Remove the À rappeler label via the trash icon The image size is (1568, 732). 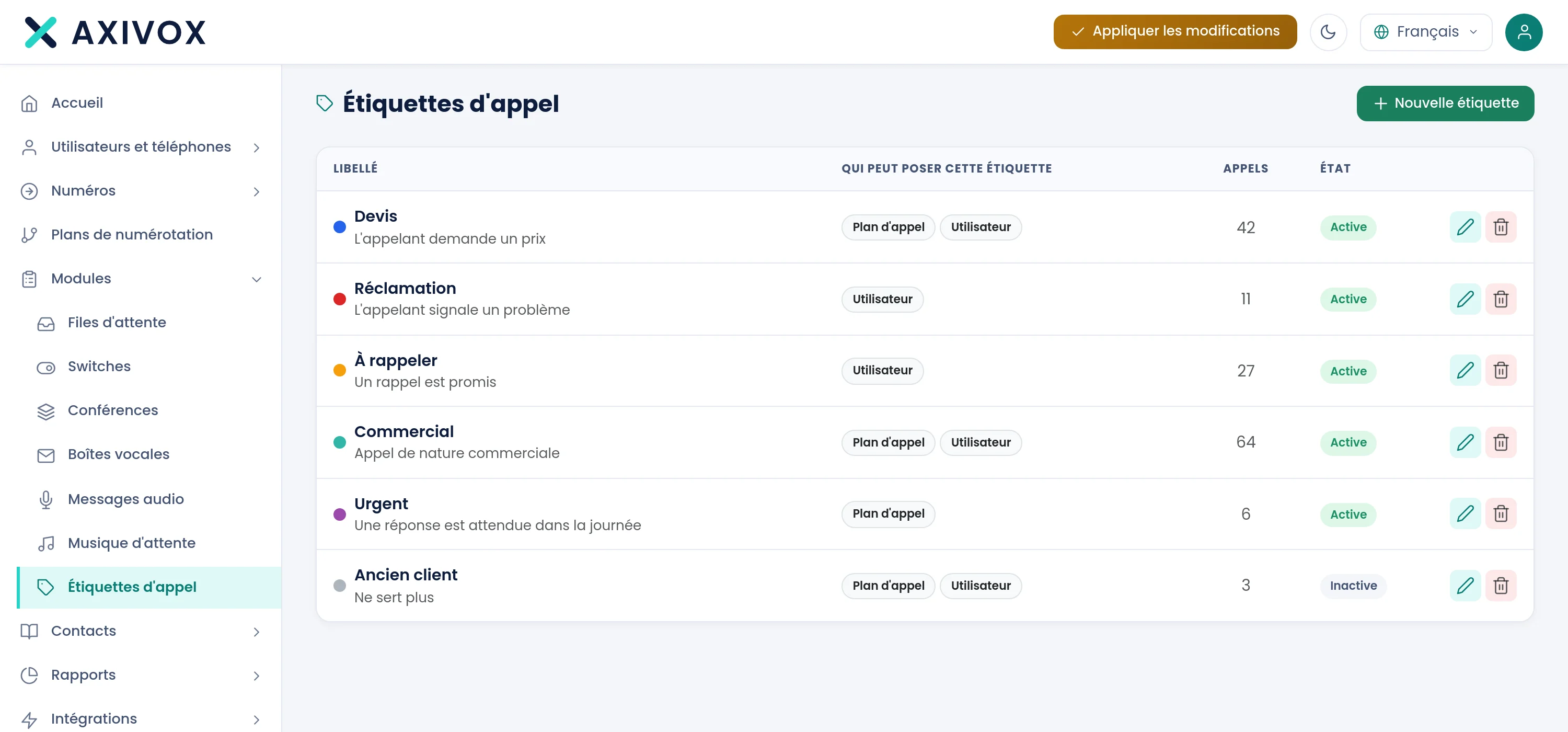[1501, 370]
